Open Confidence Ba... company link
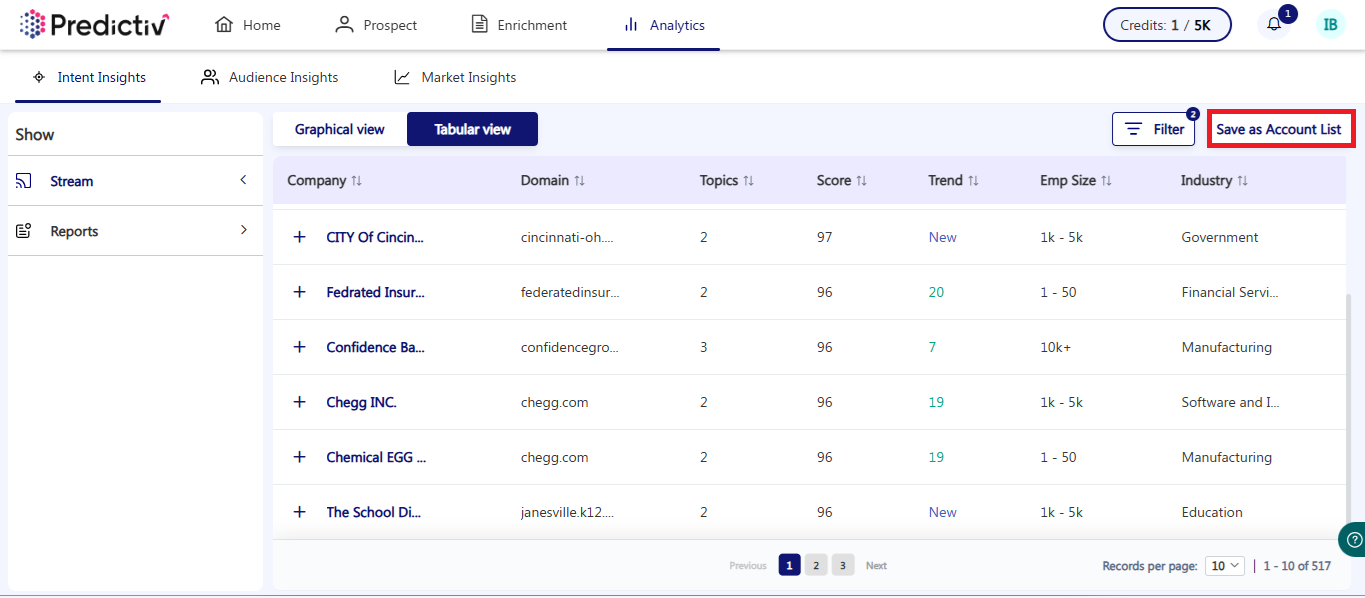 pos(375,347)
